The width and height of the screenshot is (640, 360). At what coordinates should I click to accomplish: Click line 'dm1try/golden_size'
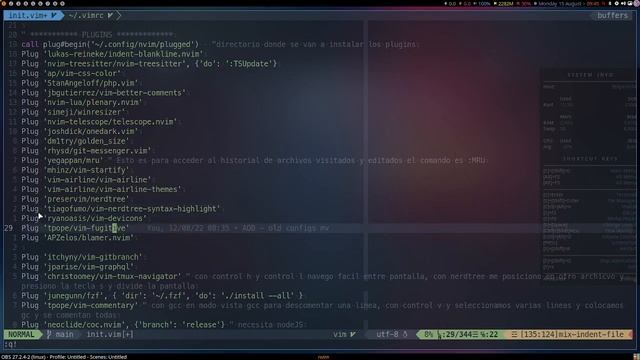click(76, 141)
